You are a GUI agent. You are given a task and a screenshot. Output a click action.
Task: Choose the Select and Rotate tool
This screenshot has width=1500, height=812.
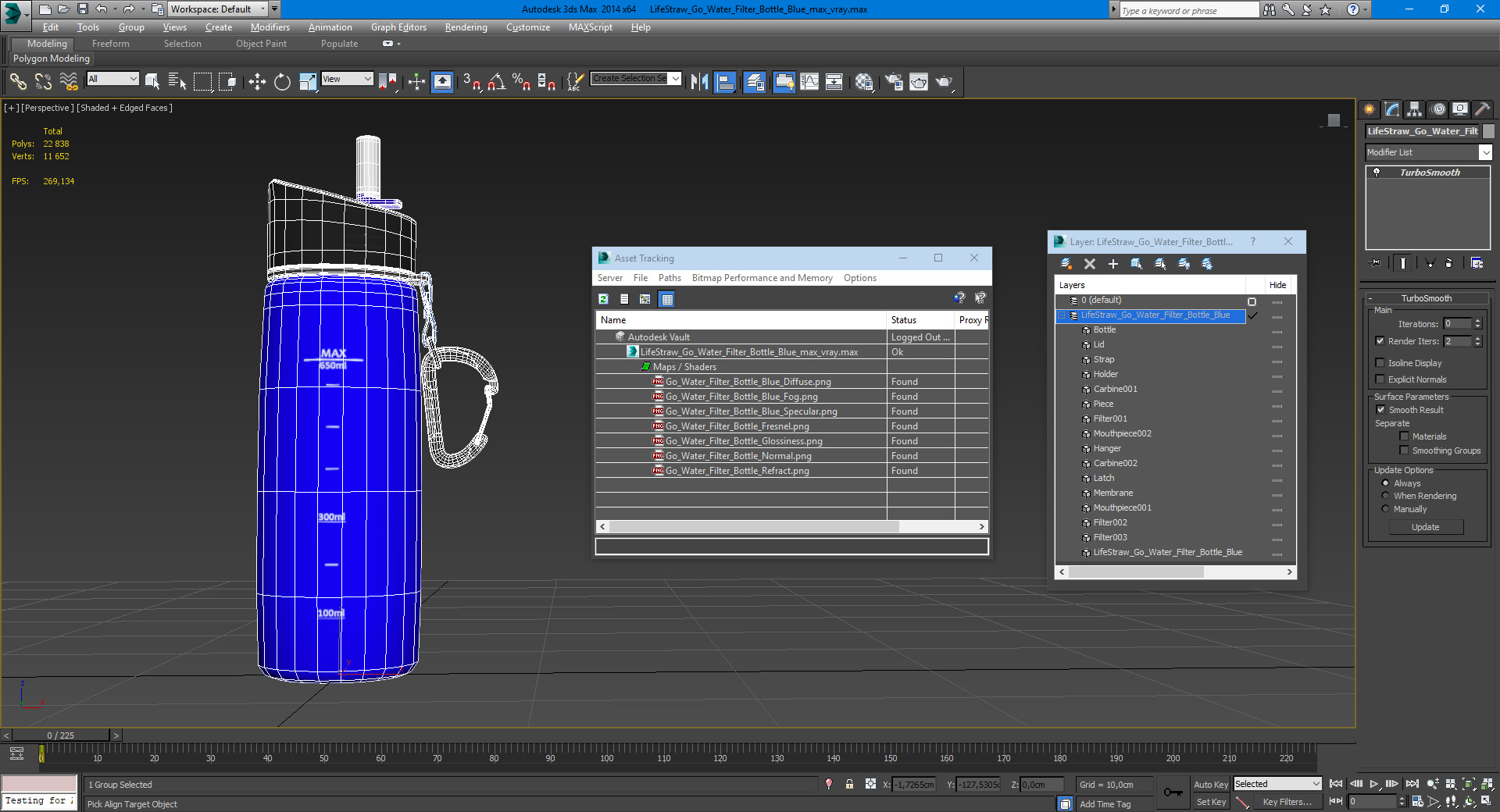coord(282,81)
